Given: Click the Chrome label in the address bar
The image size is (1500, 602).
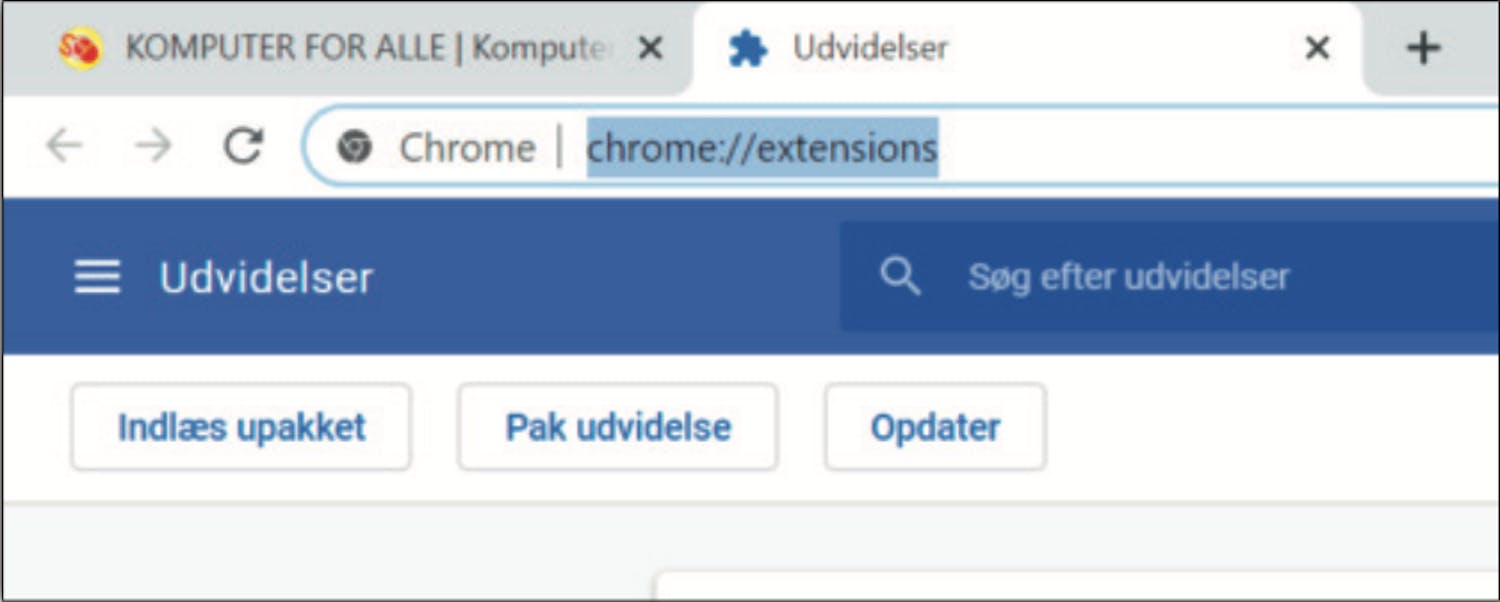Looking at the screenshot, I should click(467, 148).
